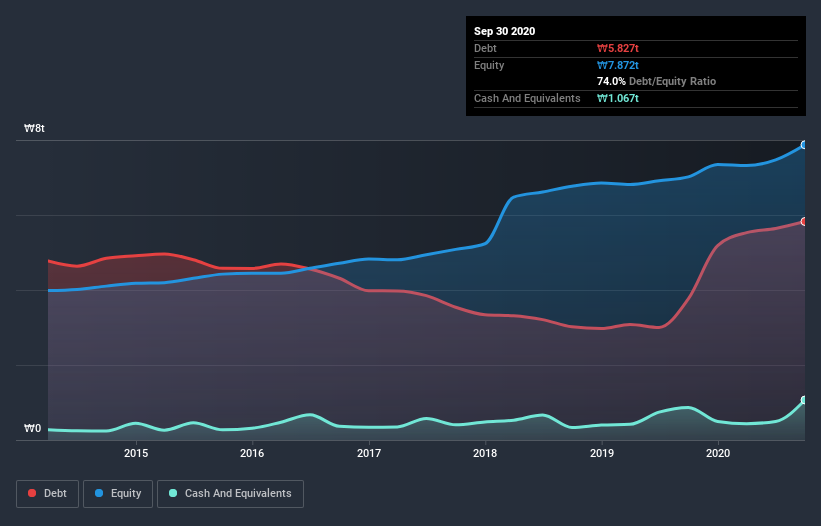Click the Sep 30 2020 tooltip date

(505, 31)
